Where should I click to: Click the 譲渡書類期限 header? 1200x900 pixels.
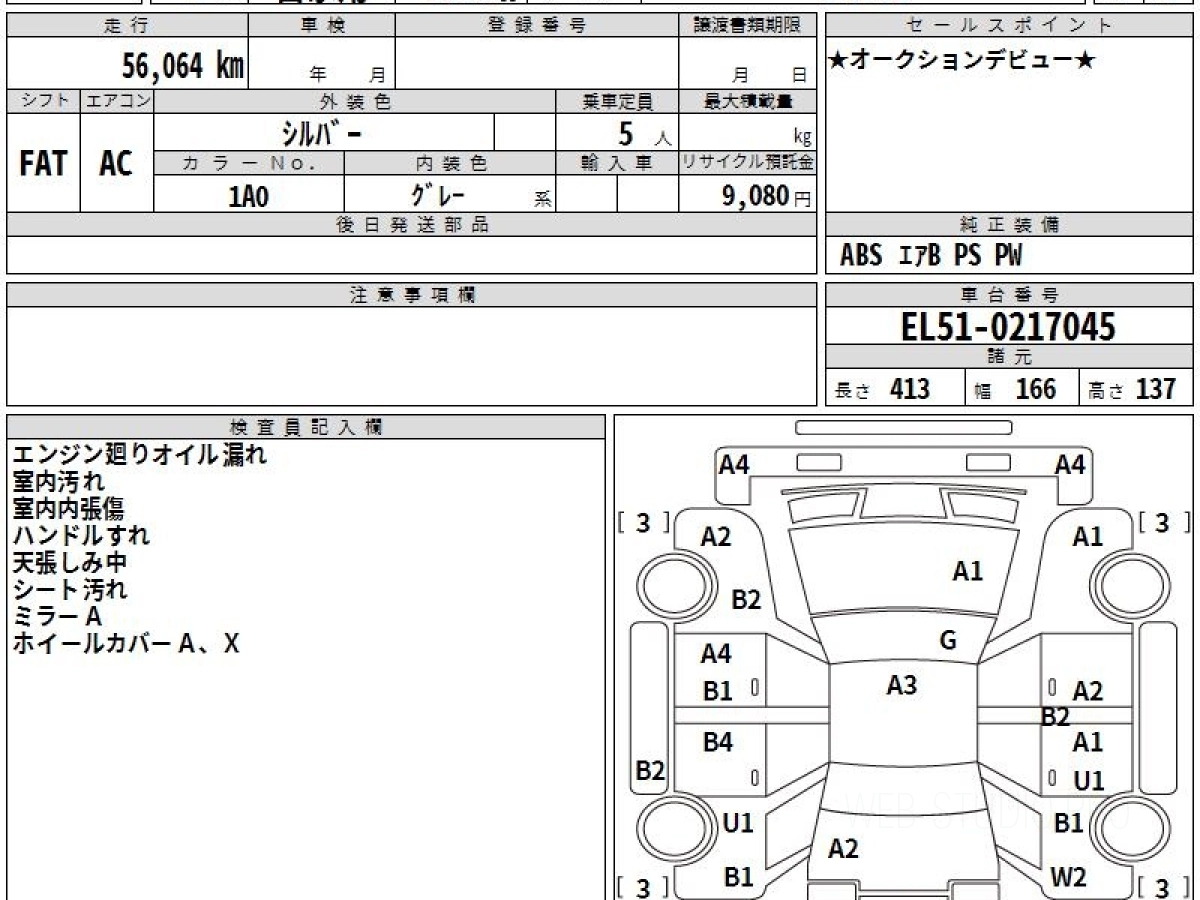(x=748, y=26)
